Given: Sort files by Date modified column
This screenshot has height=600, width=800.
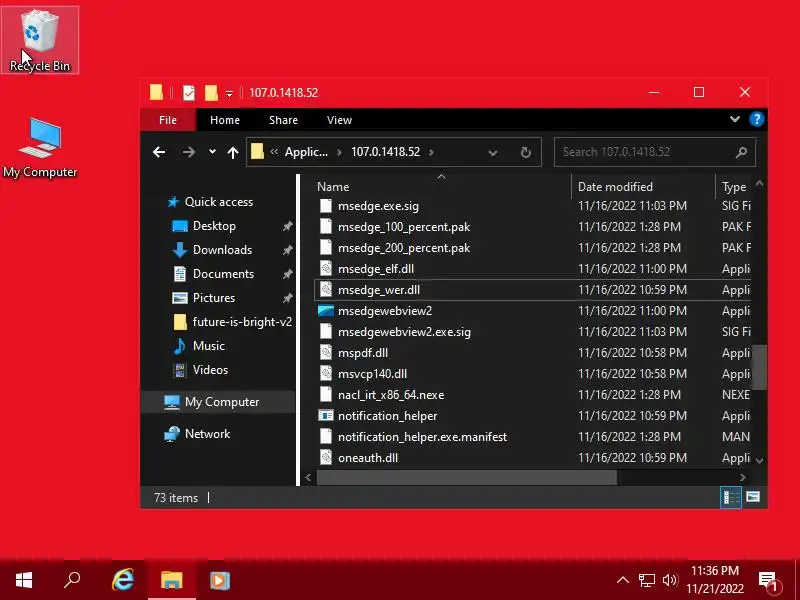Looking at the screenshot, I should [x=643, y=187].
